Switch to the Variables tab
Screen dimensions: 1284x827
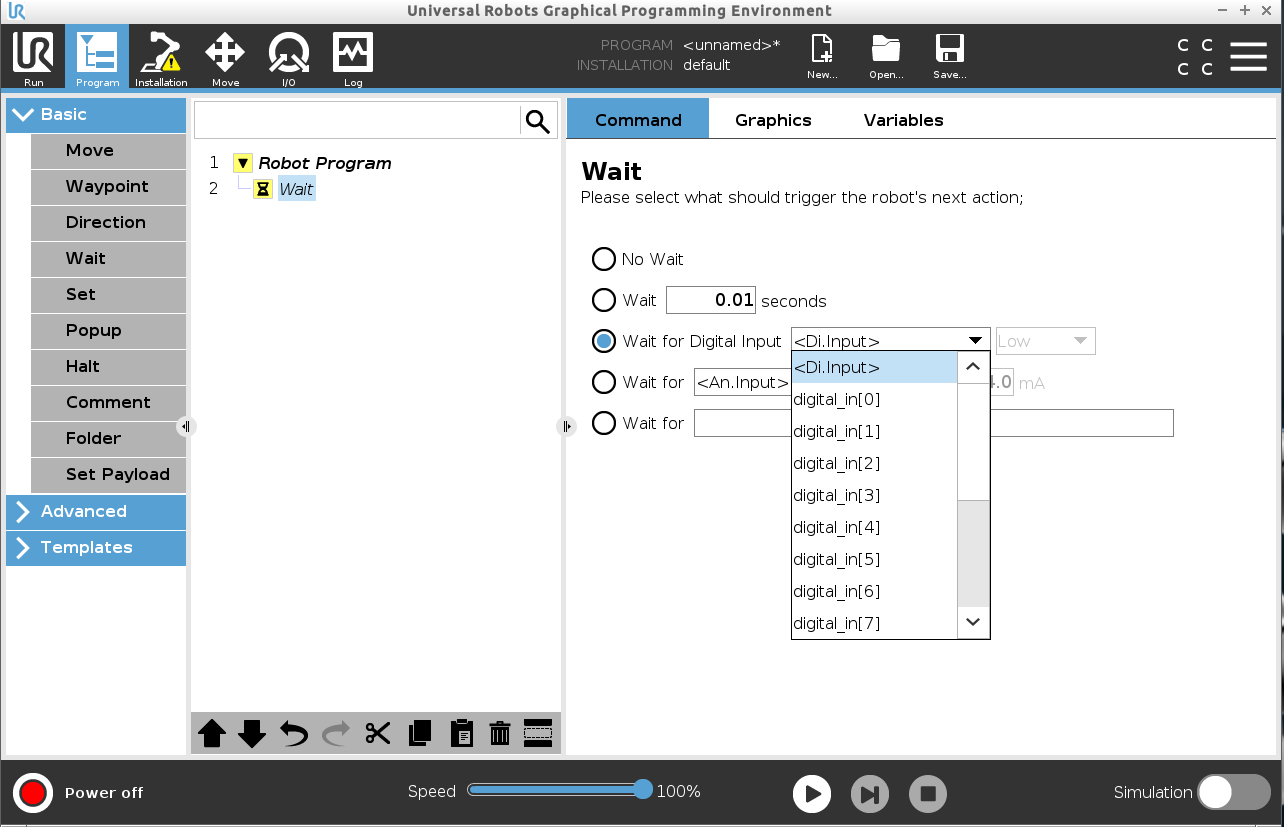(x=903, y=120)
